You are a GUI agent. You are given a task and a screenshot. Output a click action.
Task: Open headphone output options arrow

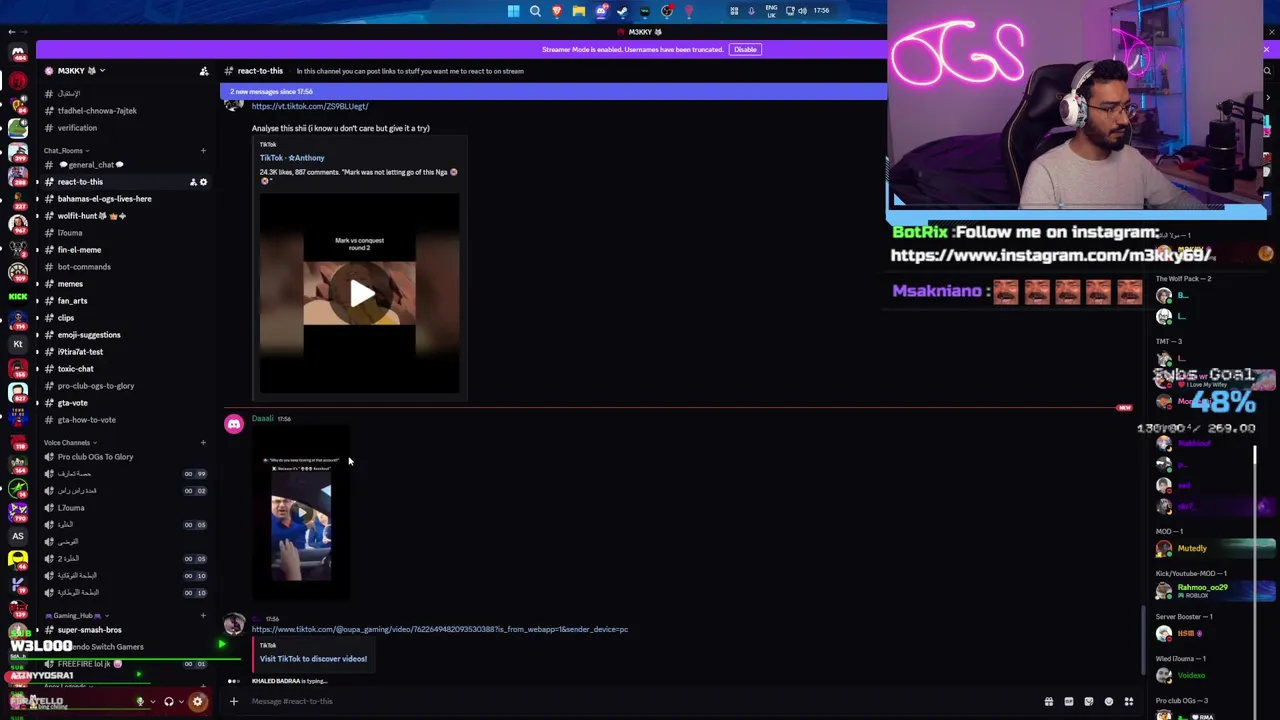[x=181, y=702]
